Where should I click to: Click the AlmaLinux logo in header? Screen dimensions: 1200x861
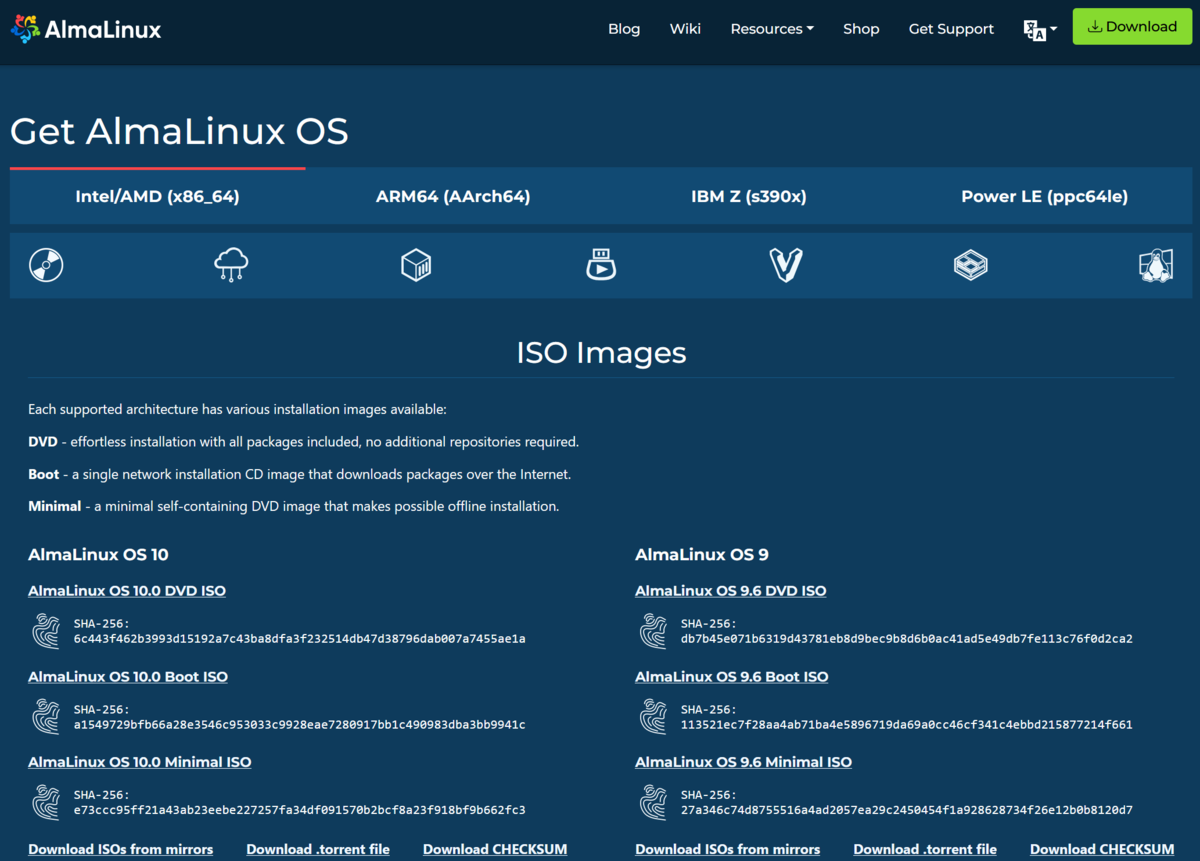86,29
